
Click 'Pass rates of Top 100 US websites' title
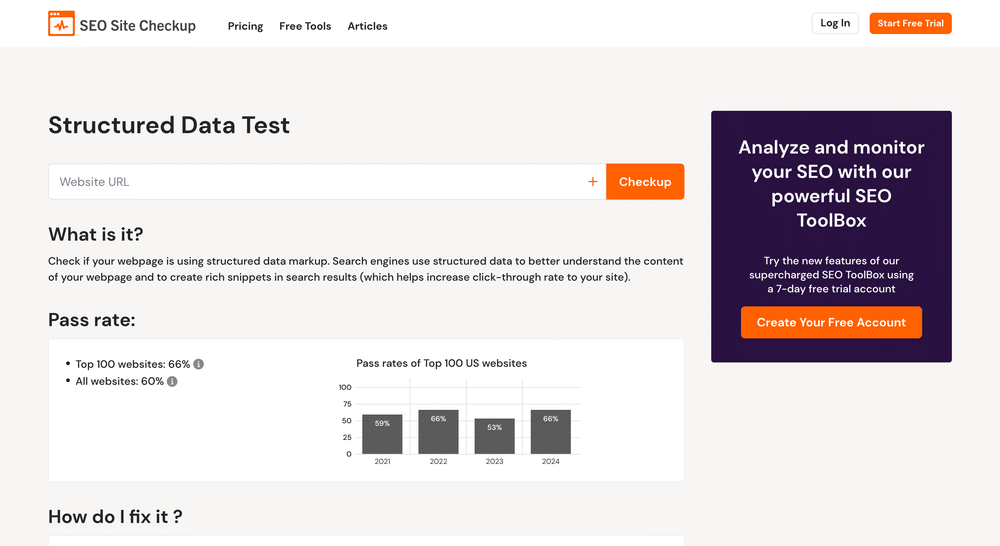pos(441,364)
